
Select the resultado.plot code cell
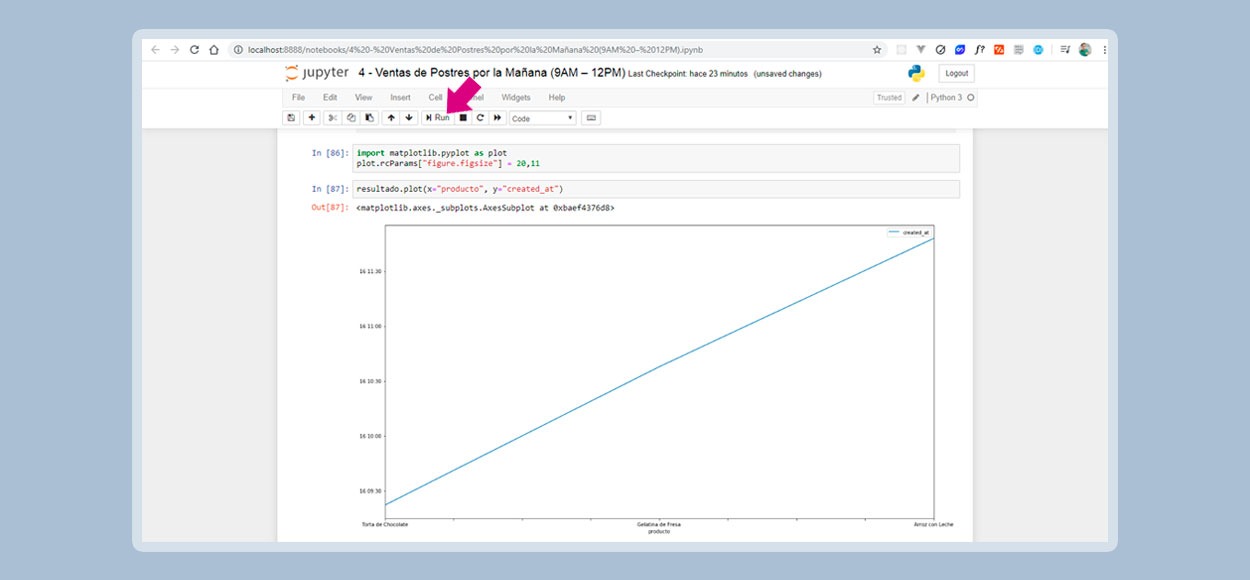(657, 189)
